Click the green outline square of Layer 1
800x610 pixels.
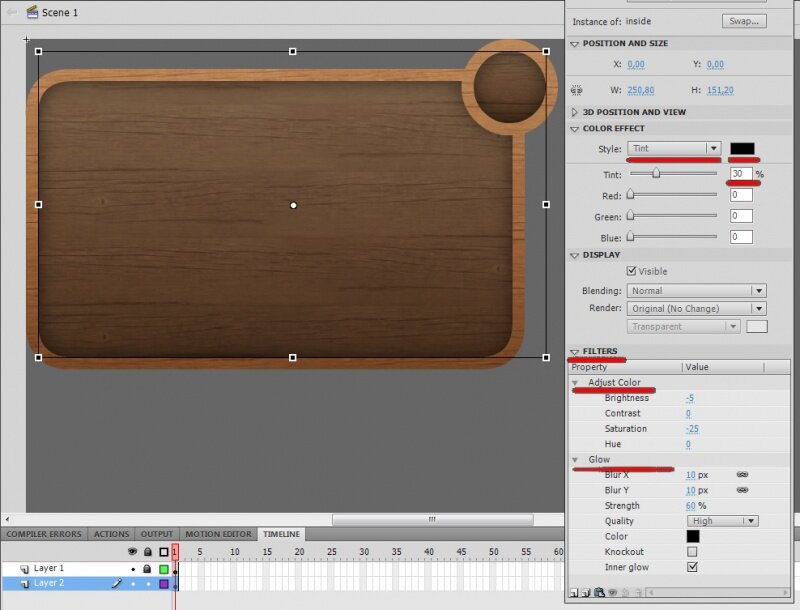coord(164,569)
